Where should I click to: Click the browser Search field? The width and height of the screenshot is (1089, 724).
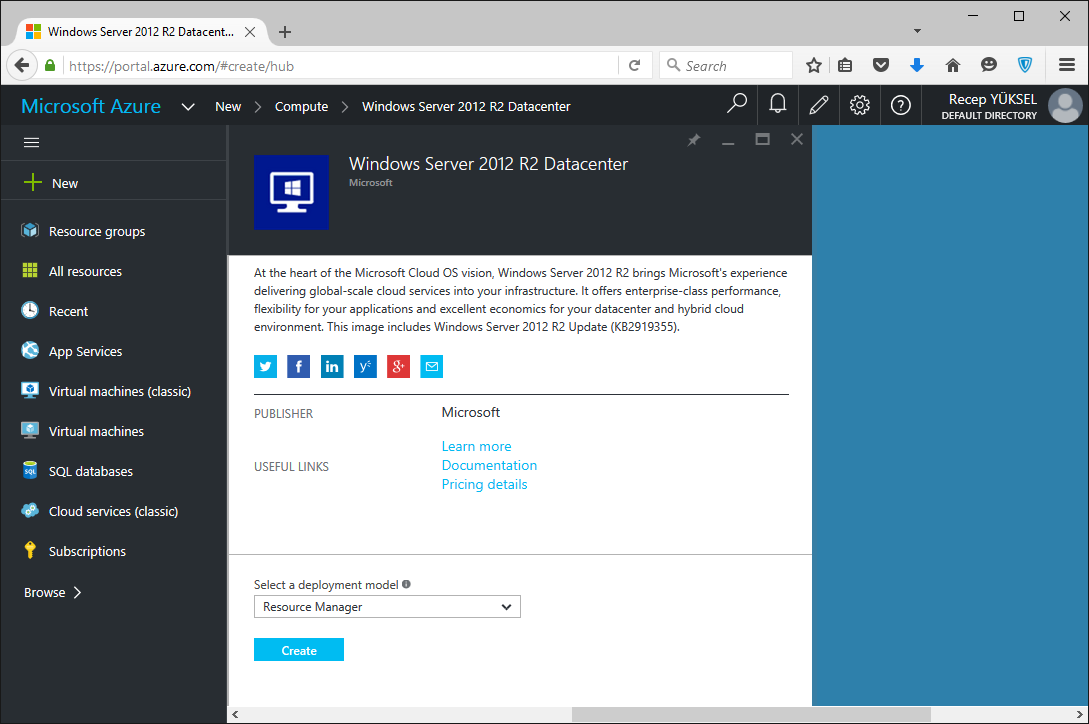click(x=726, y=66)
